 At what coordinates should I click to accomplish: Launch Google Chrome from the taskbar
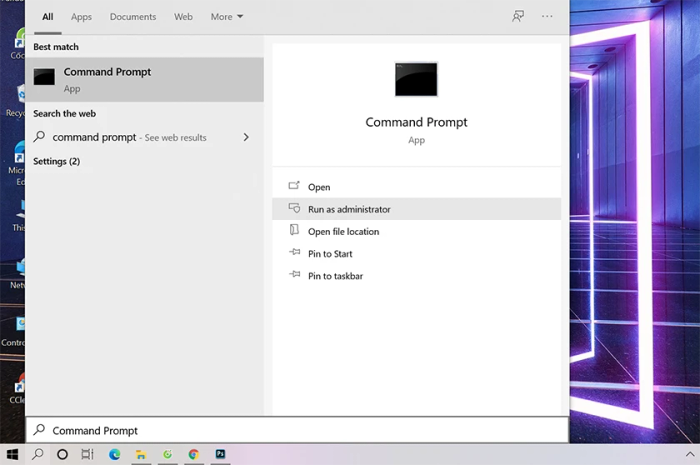click(x=193, y=454)
